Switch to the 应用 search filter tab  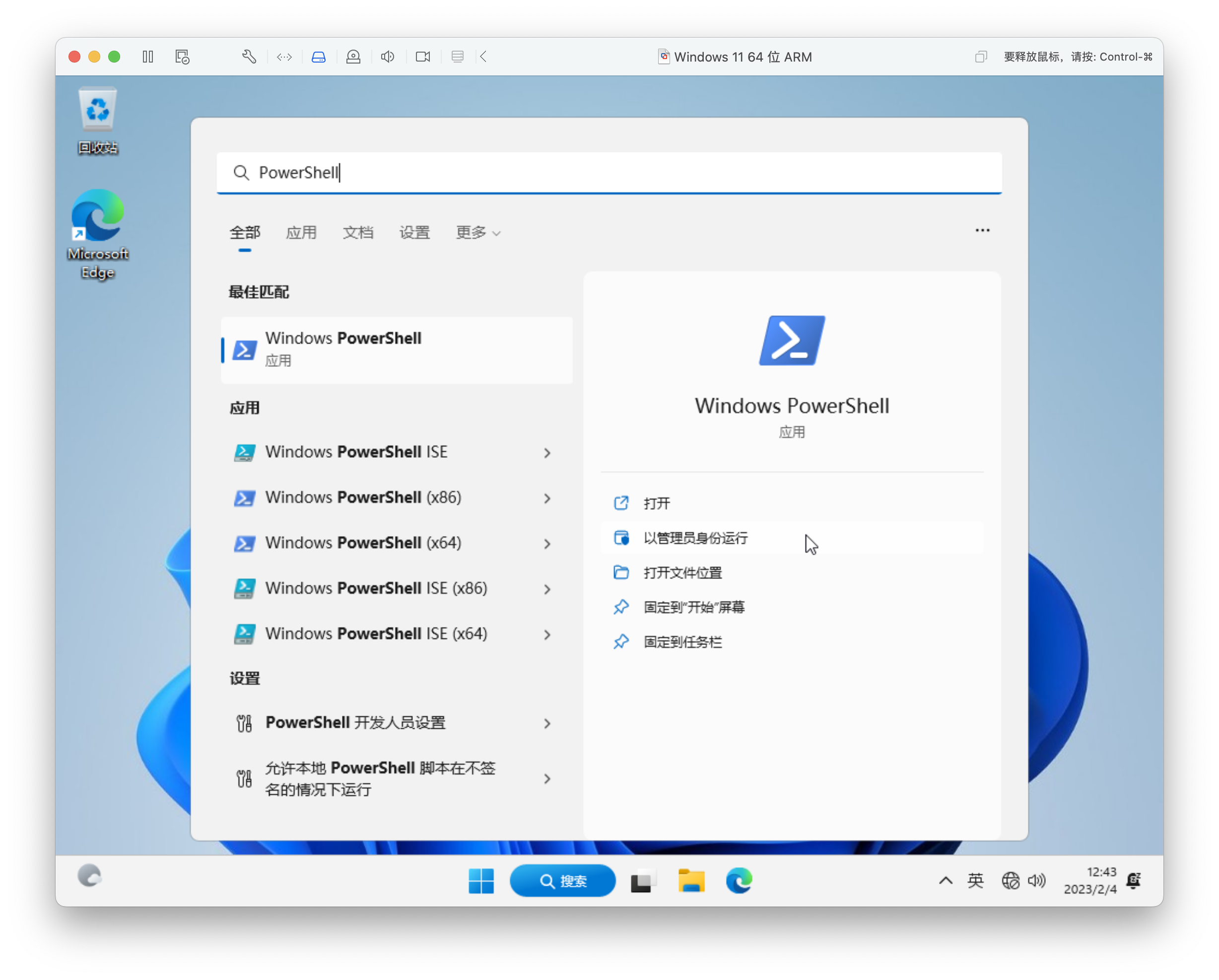pyautogui.click(x=301, y=232)
